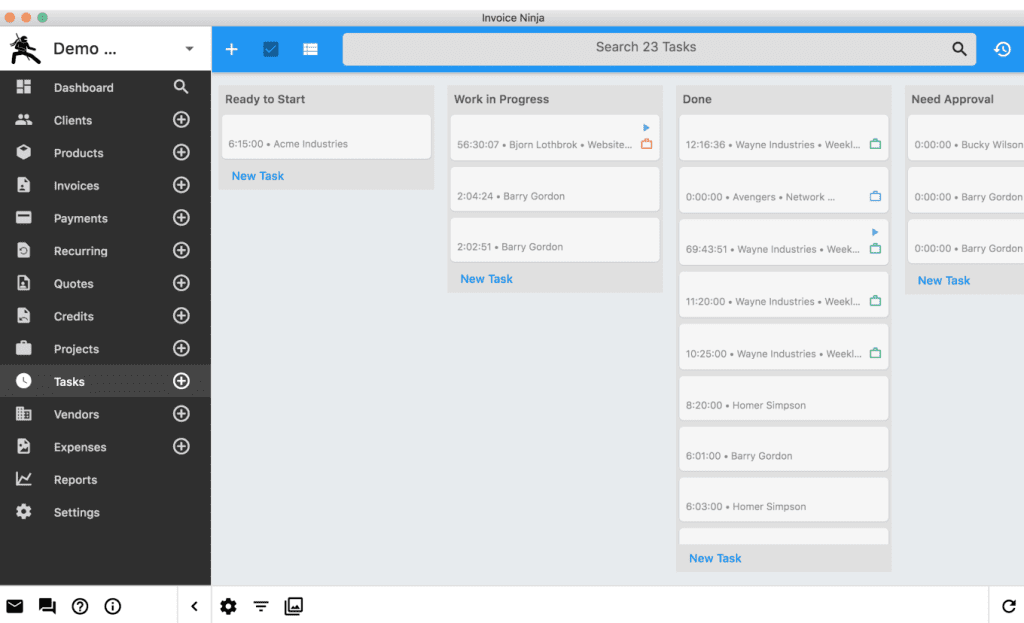This screenshot has height=623, width=1024.
Task: Open Products section
Action: (x=78, y=153)
